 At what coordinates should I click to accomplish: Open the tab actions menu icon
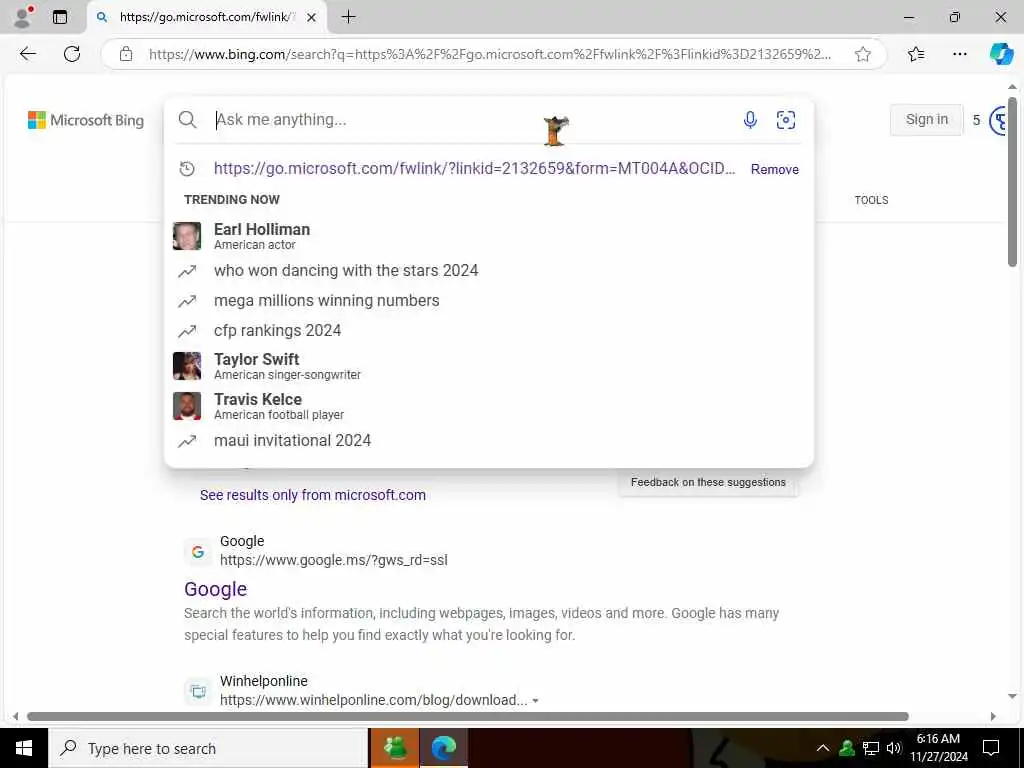(x=60, y=17)
